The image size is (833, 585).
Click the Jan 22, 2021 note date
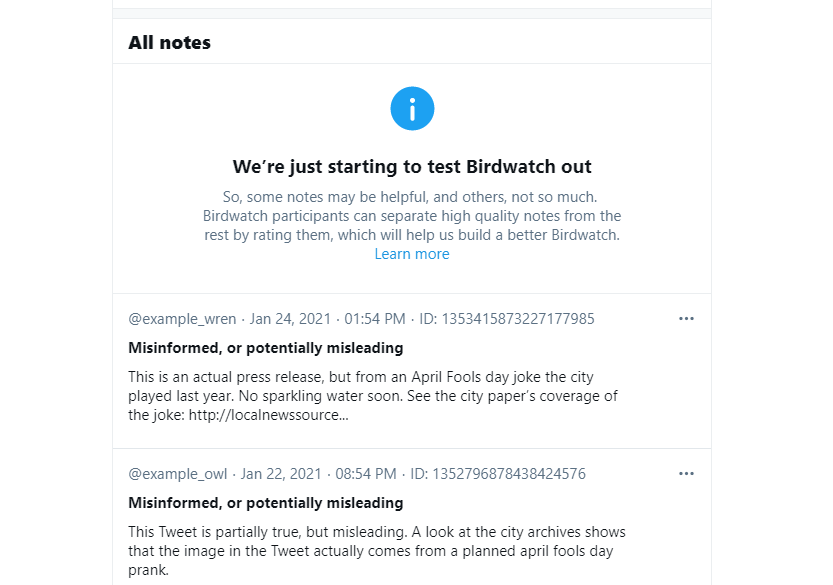282,474
